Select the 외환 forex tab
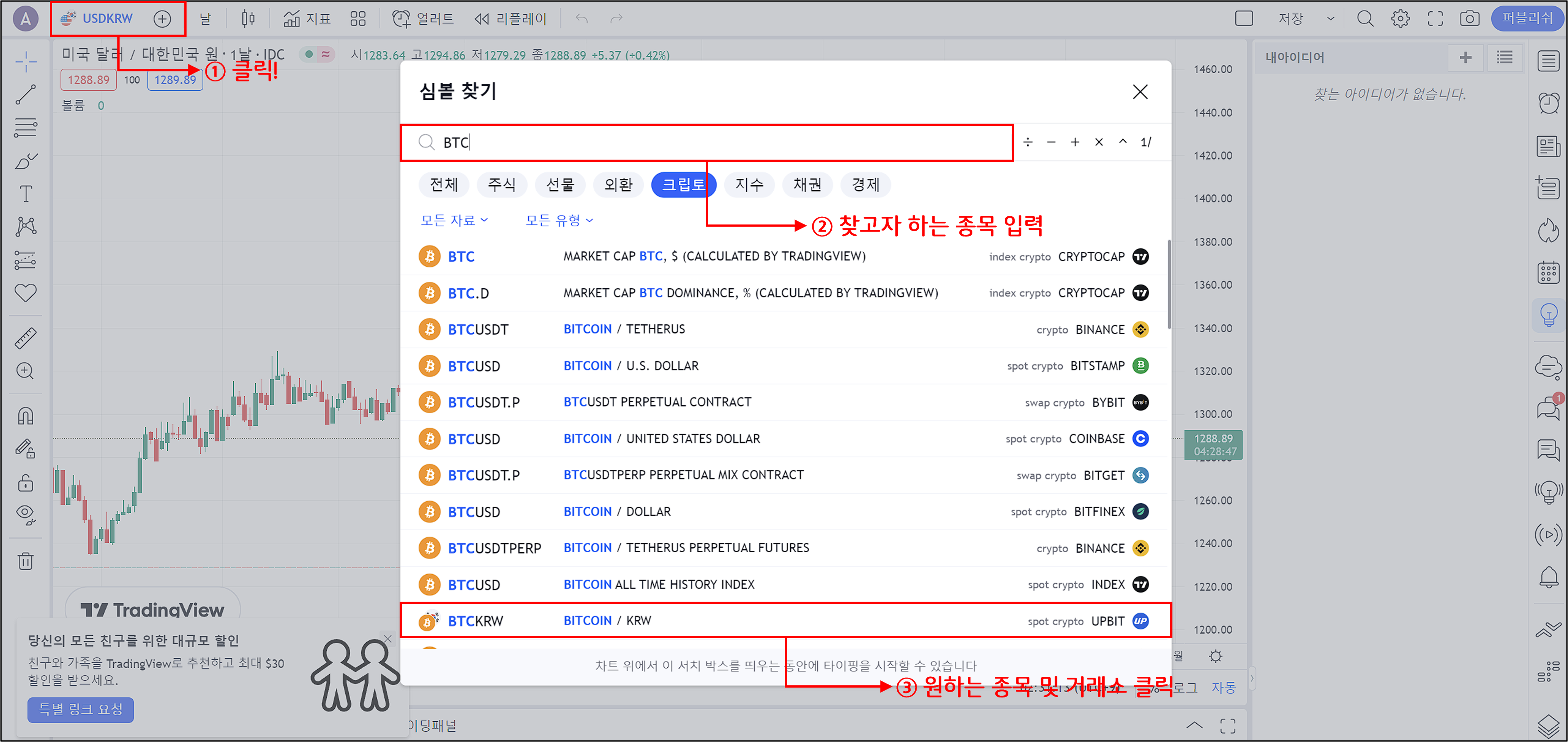Image resolution: width=1568 pixels, height=742 pixels. pos(619,184)
